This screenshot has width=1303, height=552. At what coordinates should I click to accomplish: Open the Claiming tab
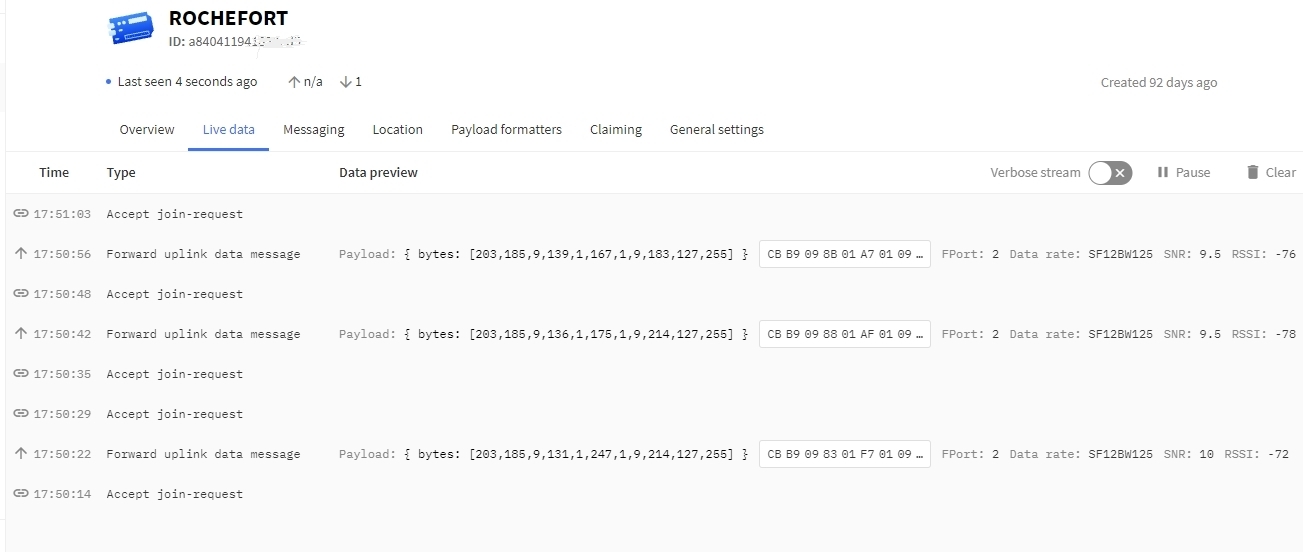[615, 130]
